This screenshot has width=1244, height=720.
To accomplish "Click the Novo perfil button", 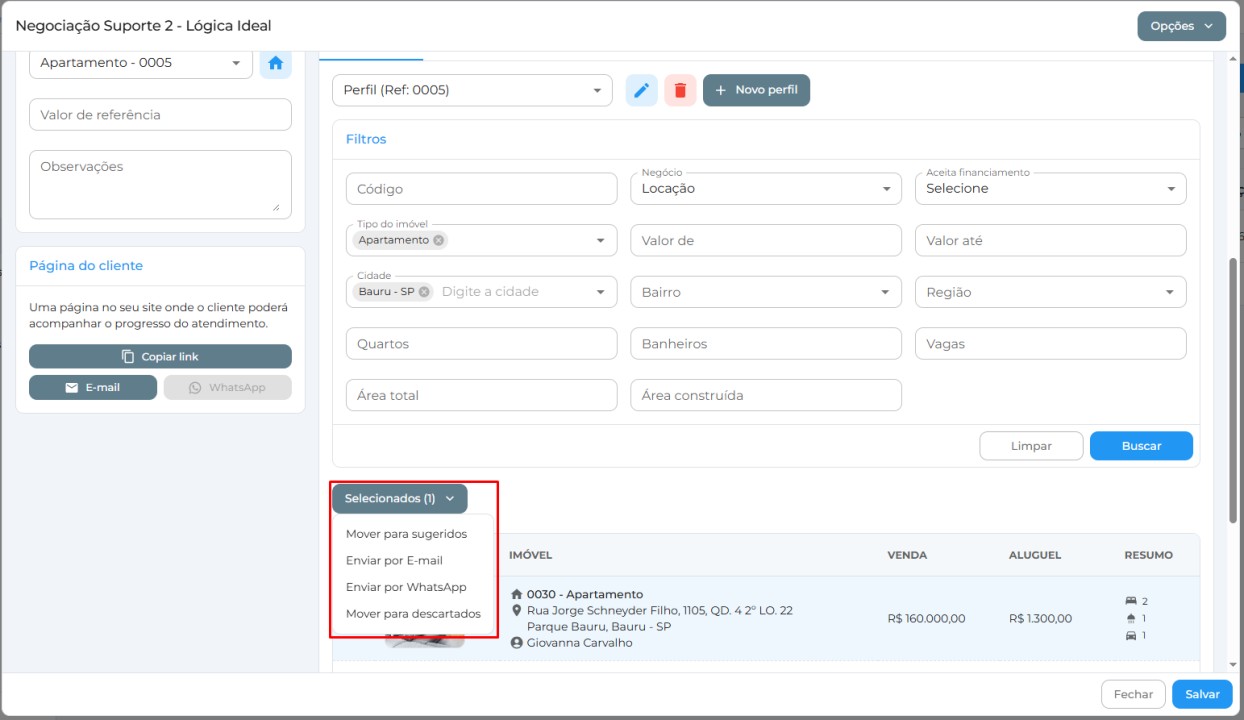I will click(756, 90).
